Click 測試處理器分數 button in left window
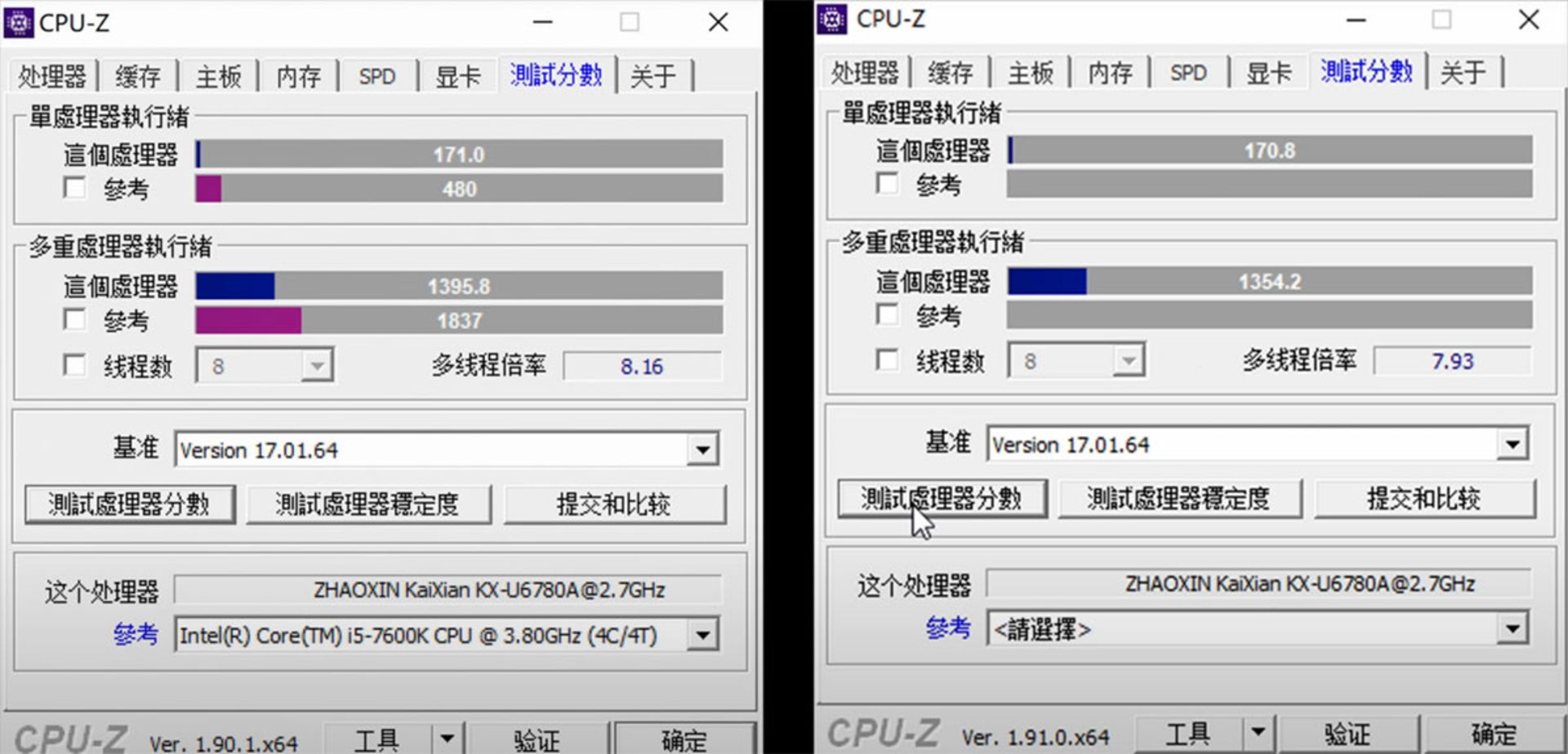This screenshot has width=1568, height=754. coord(130,504)
